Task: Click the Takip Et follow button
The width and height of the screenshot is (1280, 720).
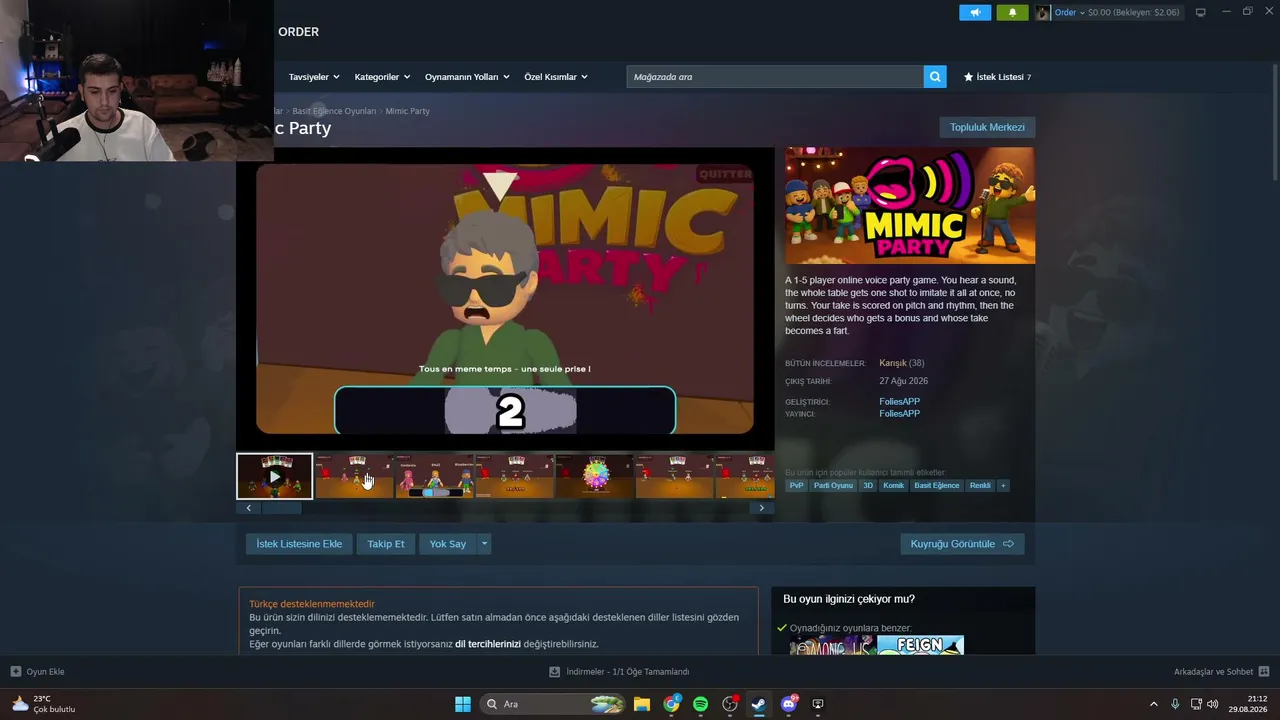Action: point(386,544)
